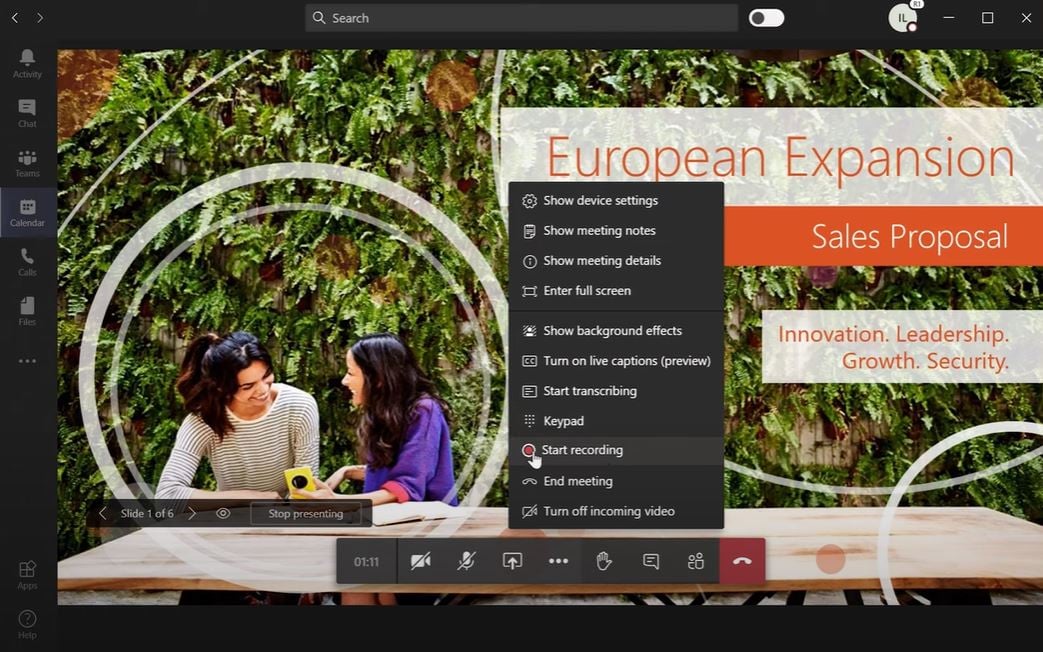
Task: Click the Sales Proposal slide banner
Action: coord(883,236)
